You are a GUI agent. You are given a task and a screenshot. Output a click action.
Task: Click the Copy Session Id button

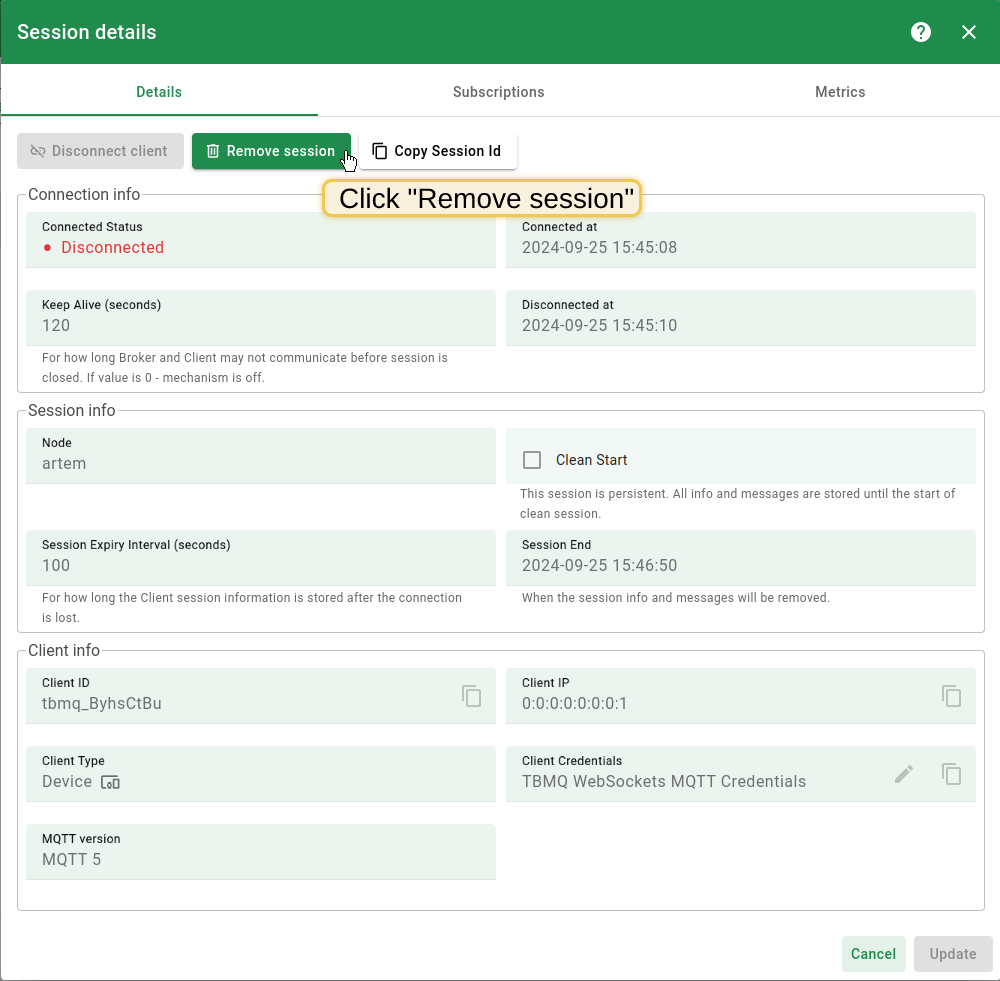click(x=437, y=151)
